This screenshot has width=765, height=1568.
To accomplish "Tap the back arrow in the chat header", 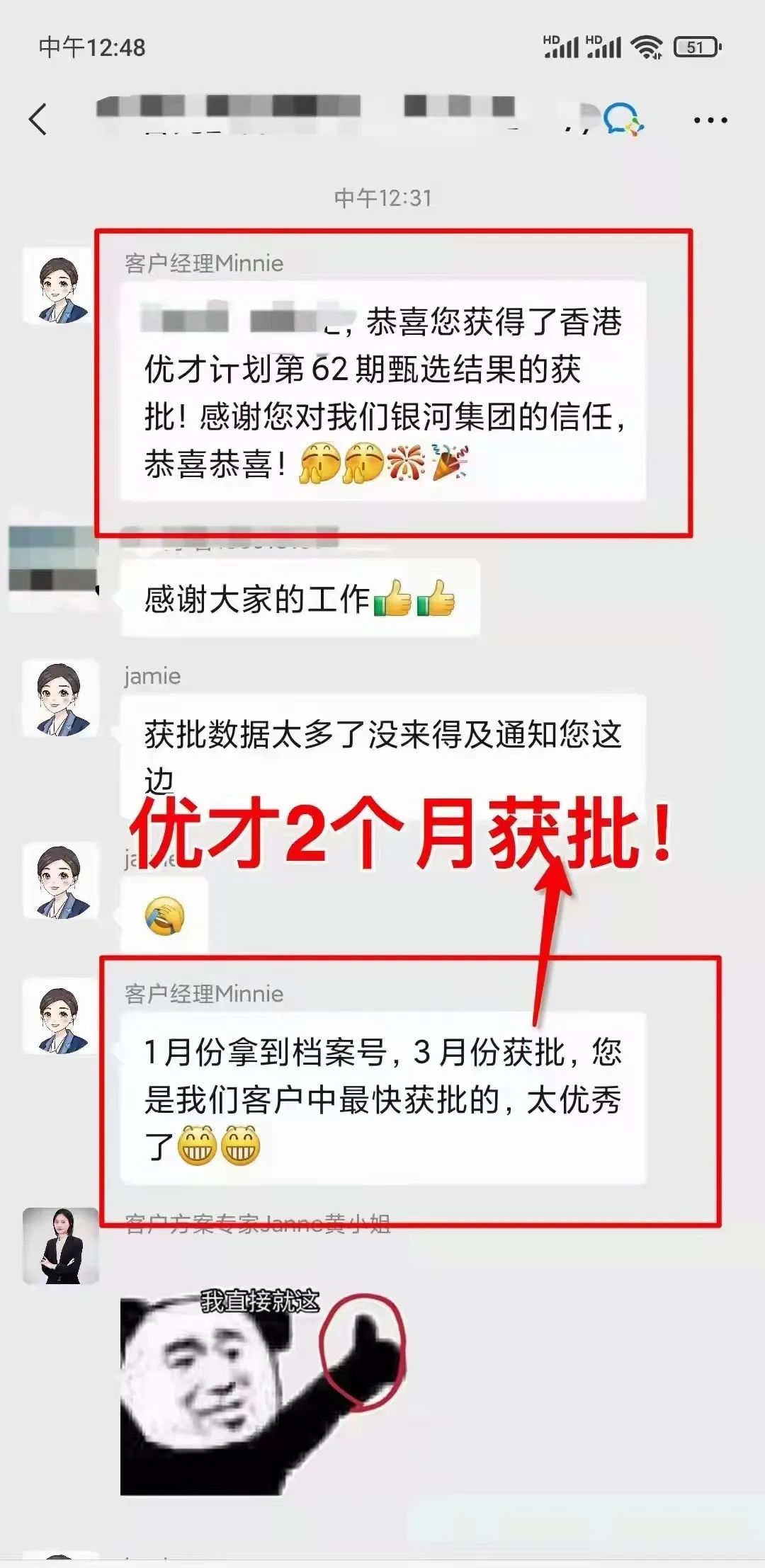I will point(38,119).
